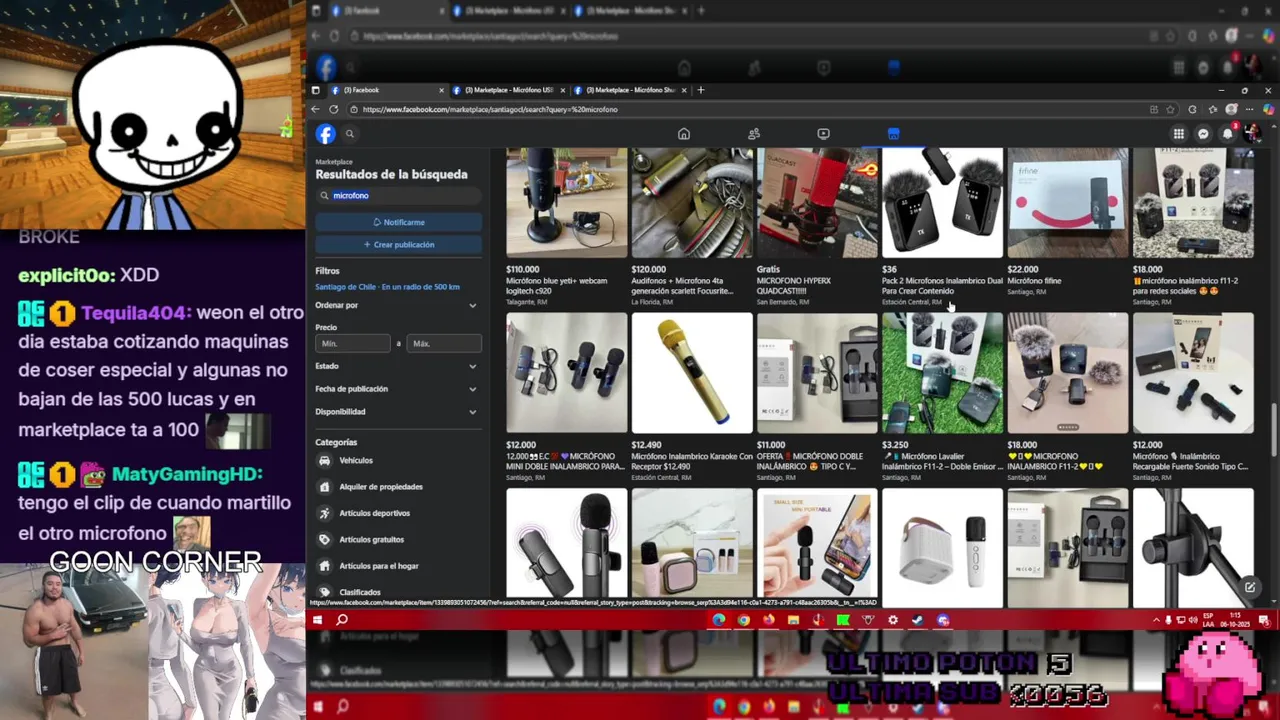Click the microfono search box
1280x720 pixels.
[x=399, y=196]
